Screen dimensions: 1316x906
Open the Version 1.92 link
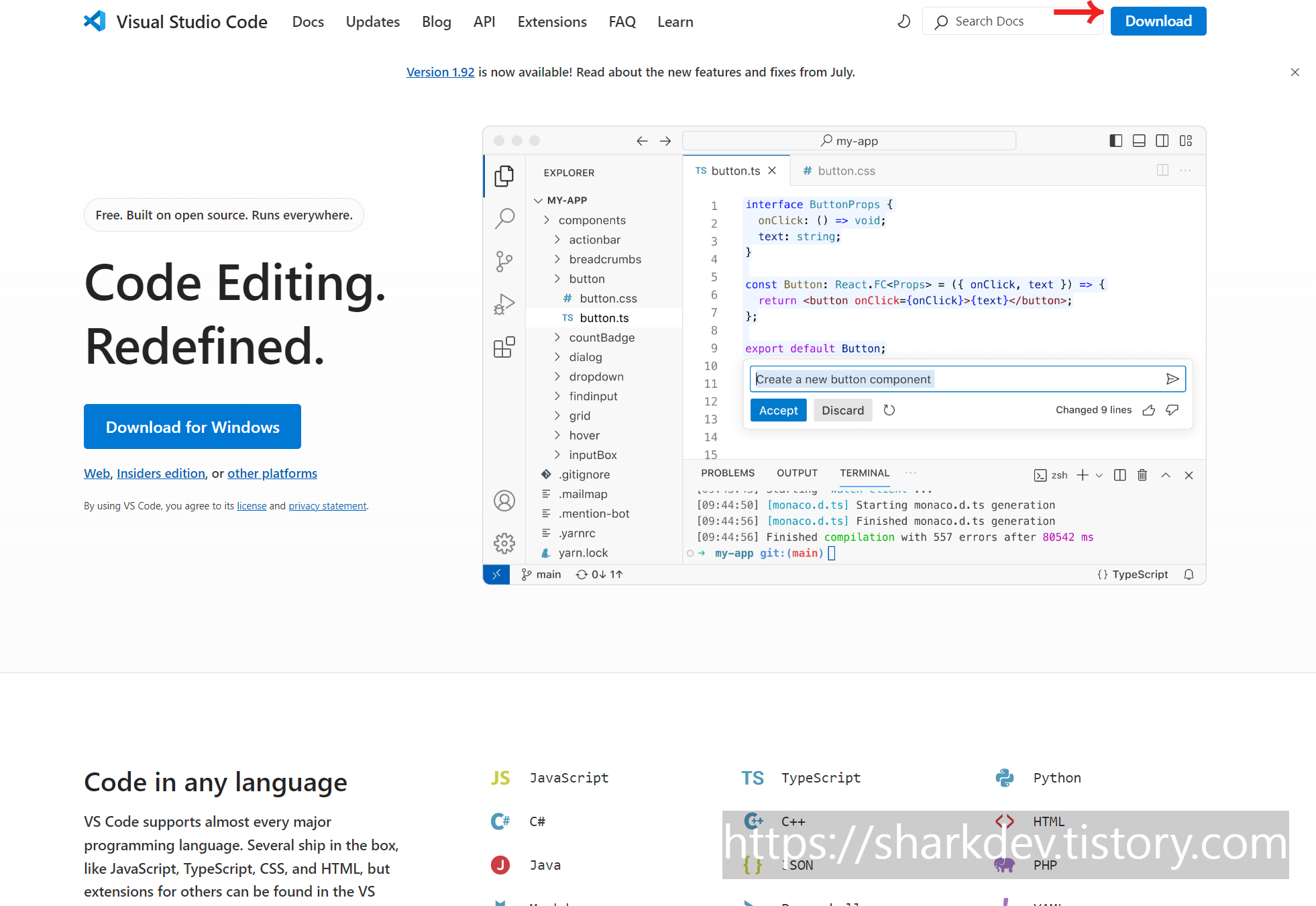coord(440,72)
